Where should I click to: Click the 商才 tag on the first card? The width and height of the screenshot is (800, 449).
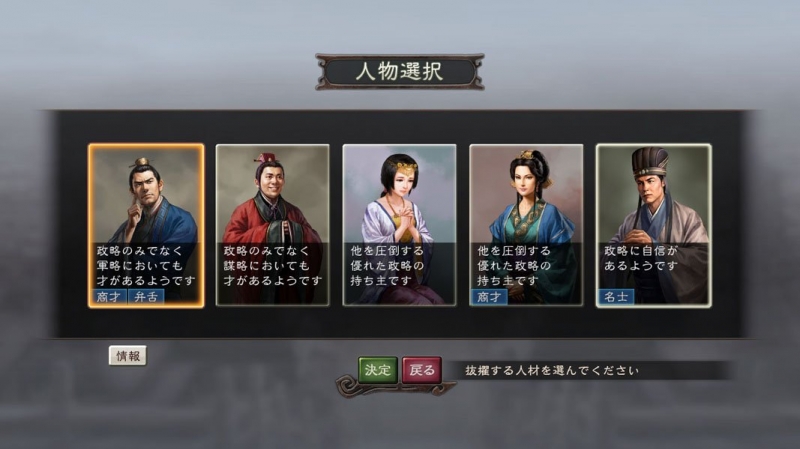click(x=109, y=296)
